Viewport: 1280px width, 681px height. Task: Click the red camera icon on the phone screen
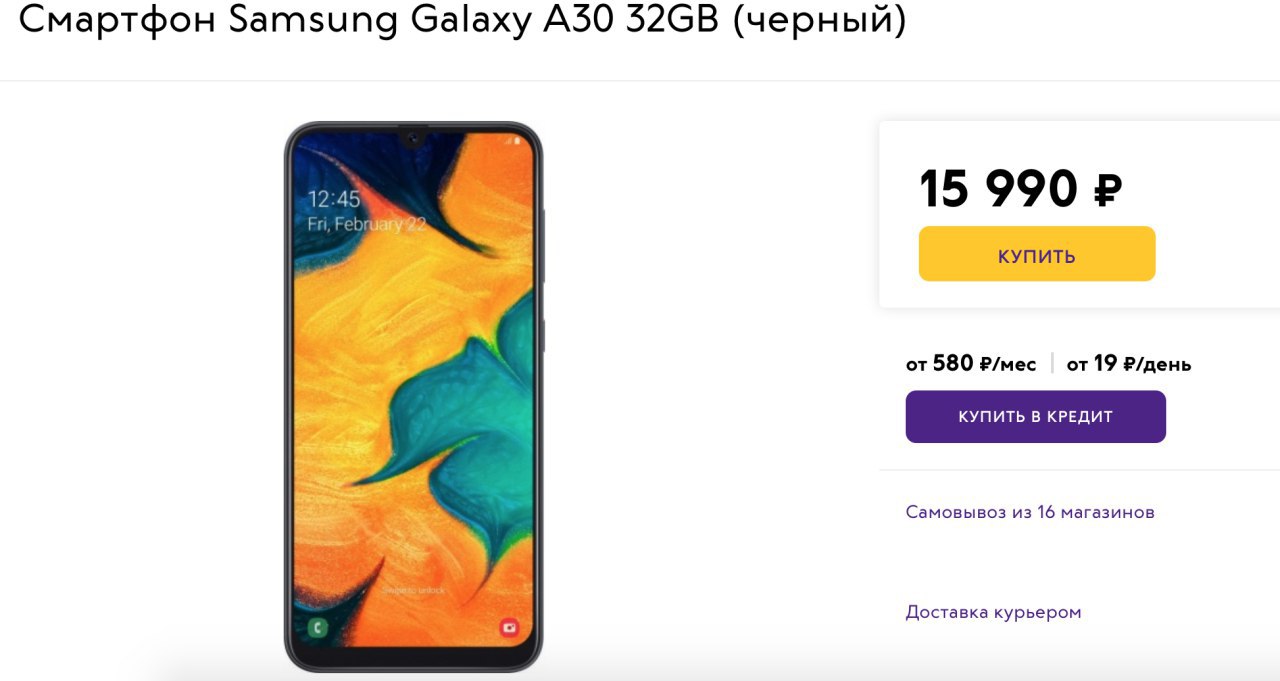coord(510,628)
